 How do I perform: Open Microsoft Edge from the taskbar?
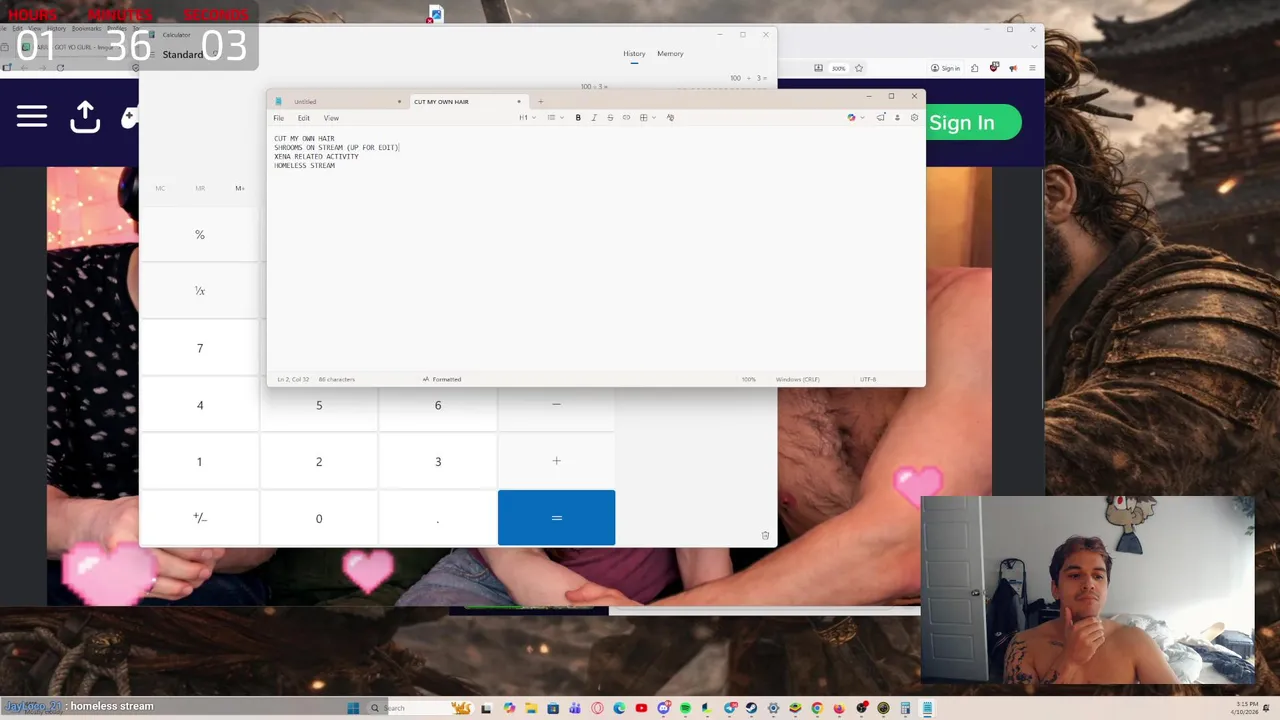[x=619, y=708]
